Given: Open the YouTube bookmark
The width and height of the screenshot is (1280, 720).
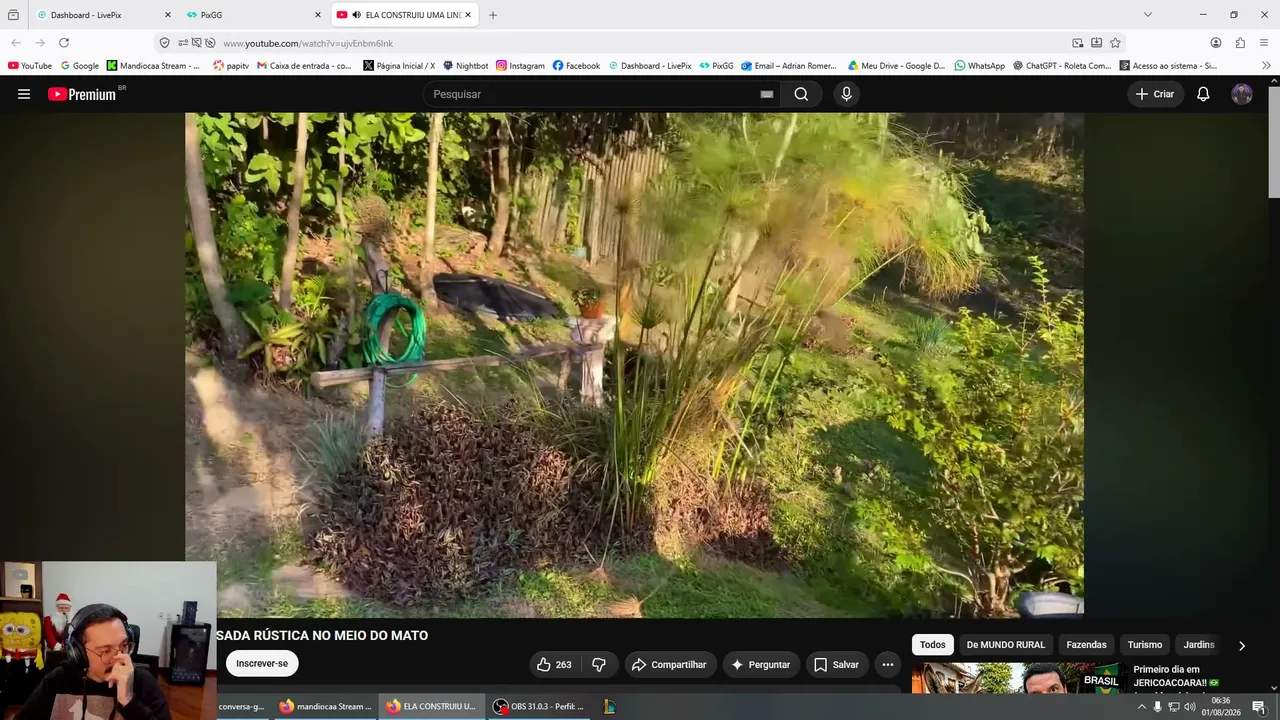Looking at the screenshot, I should (x=30, y=66).
